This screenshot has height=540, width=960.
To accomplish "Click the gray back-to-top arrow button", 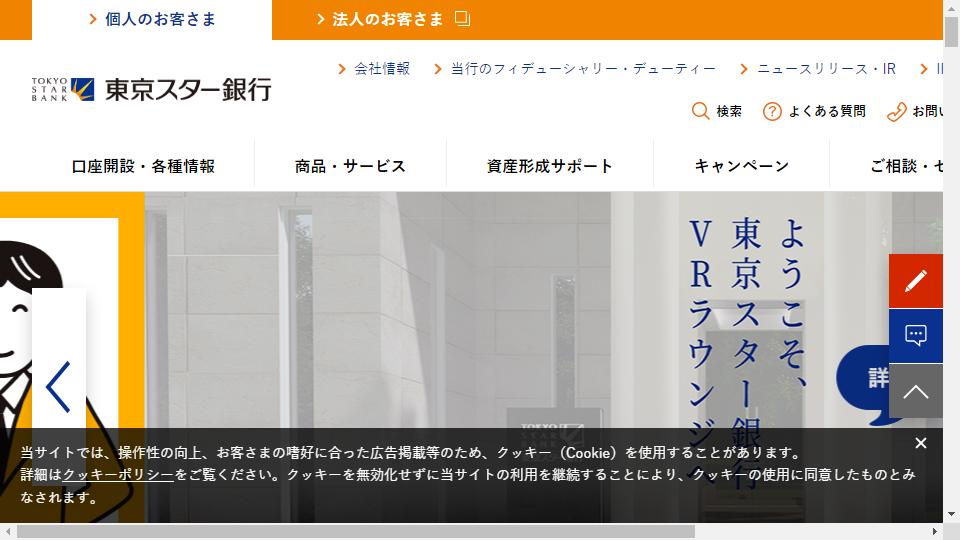I will (x=915, y=391).
